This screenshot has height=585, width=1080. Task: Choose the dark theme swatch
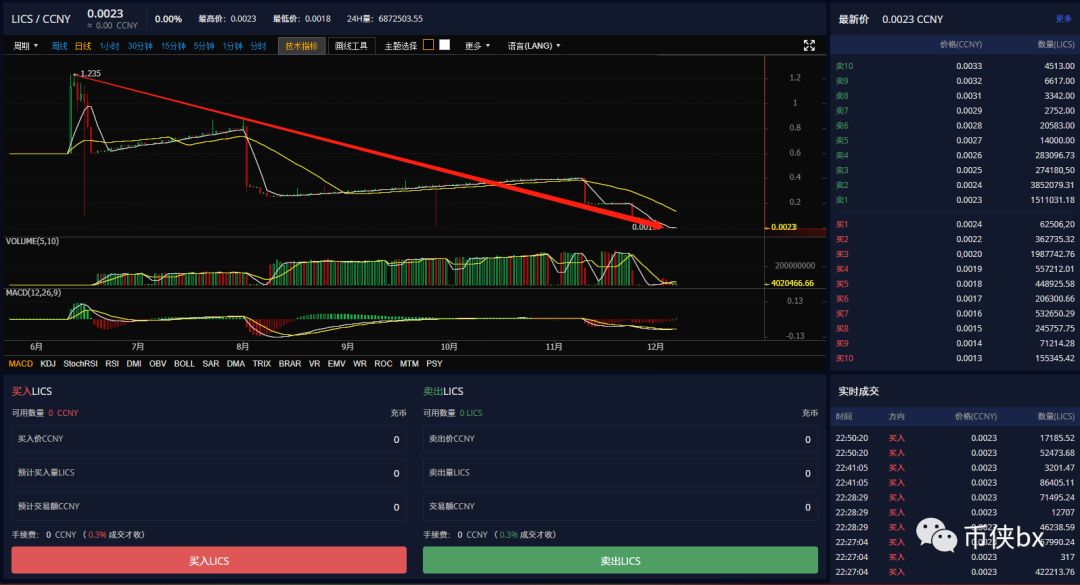tap(428, 45)
